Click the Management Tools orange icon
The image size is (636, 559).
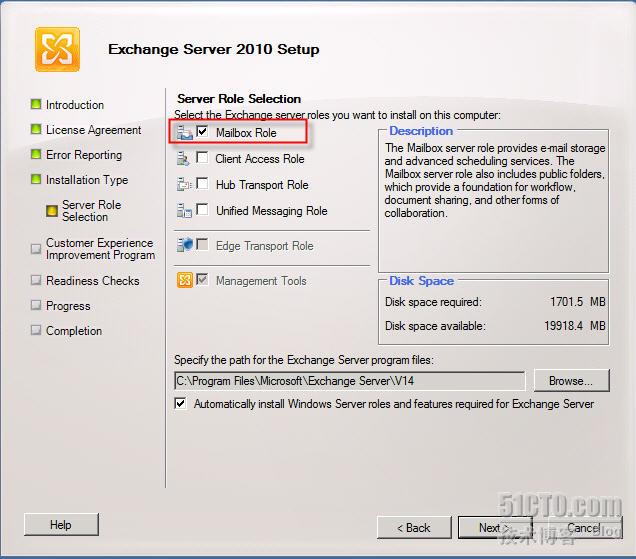pos(185,280)
